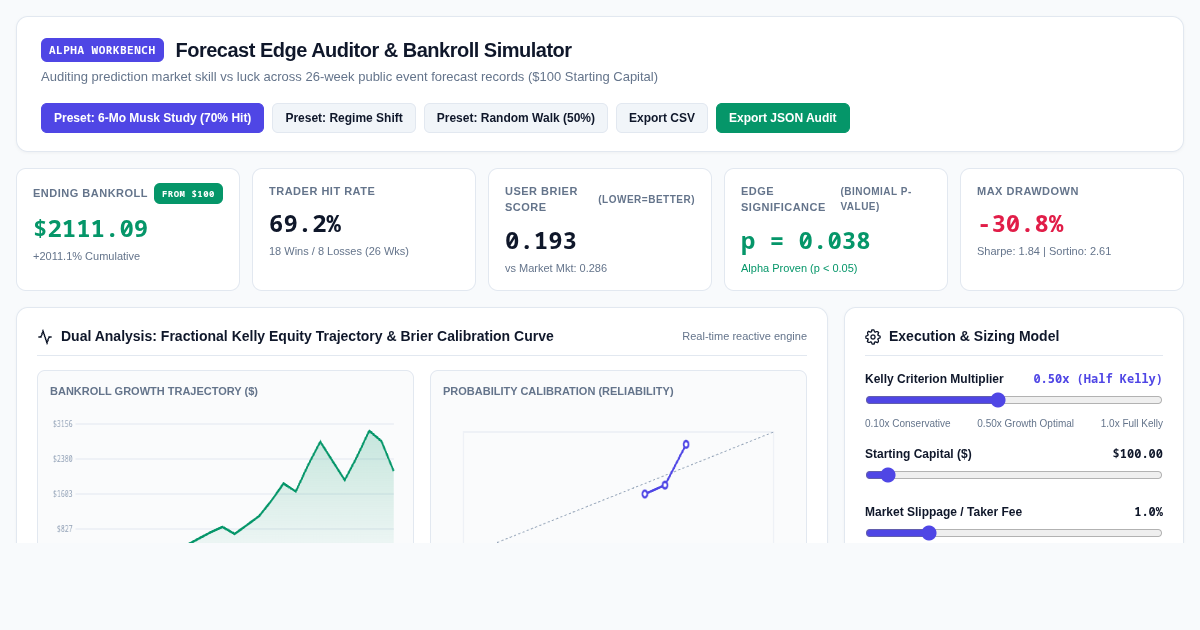Viewport: 1200px width, 630px height.
Task: Load the Regime Shift preset
Action: [x=344, y=118]
